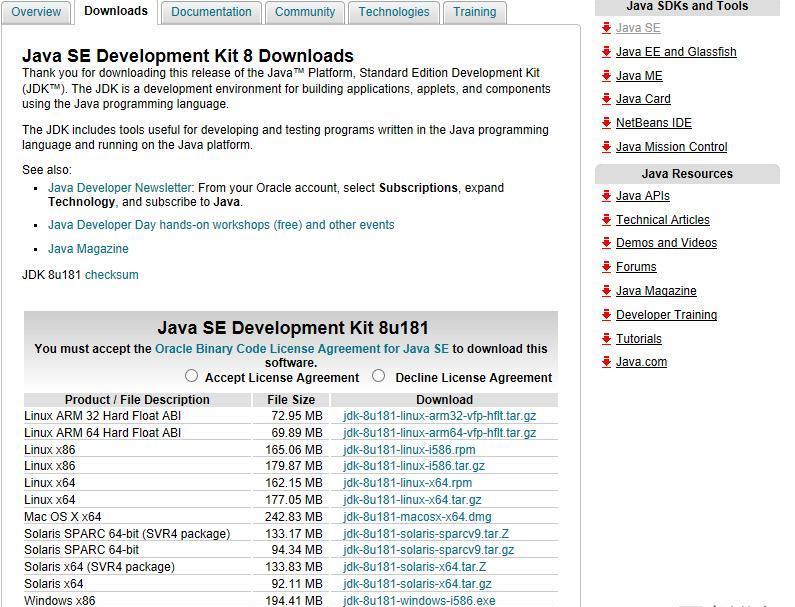
Task: Open Demos and Videos resource link
Action: 666,243
